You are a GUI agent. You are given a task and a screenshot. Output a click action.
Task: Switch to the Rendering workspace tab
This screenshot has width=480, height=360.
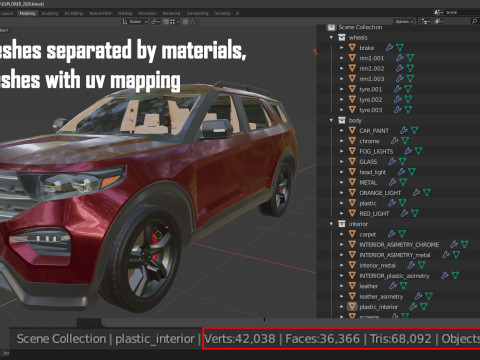point(171,13)
